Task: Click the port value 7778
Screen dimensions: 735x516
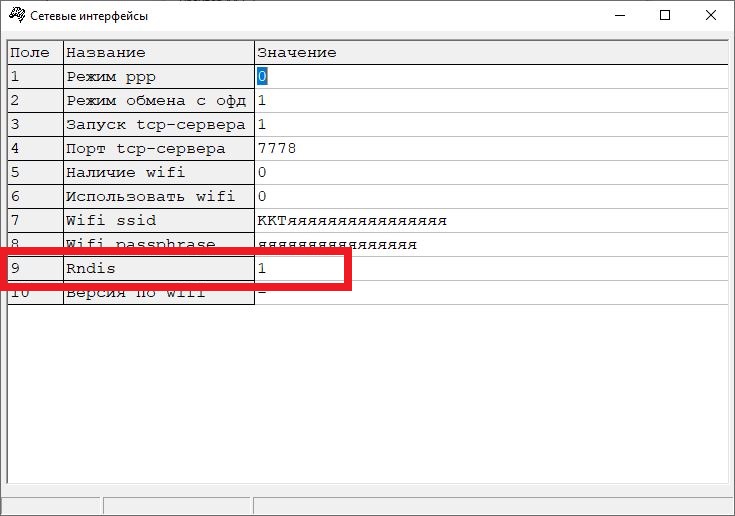Action: click(x=277, y=149)
